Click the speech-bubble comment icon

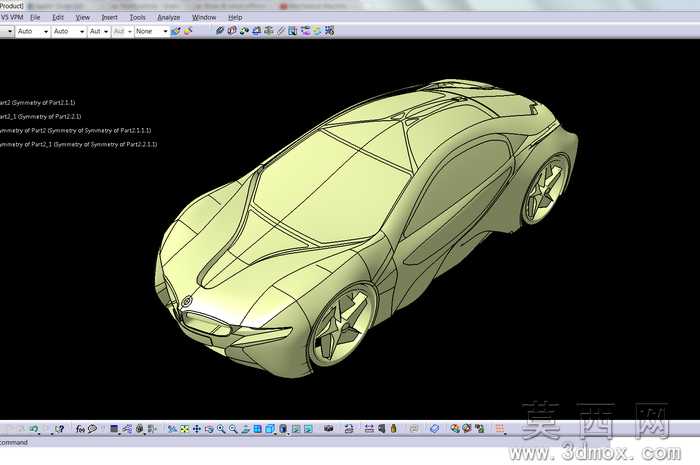tap(92, 429)
